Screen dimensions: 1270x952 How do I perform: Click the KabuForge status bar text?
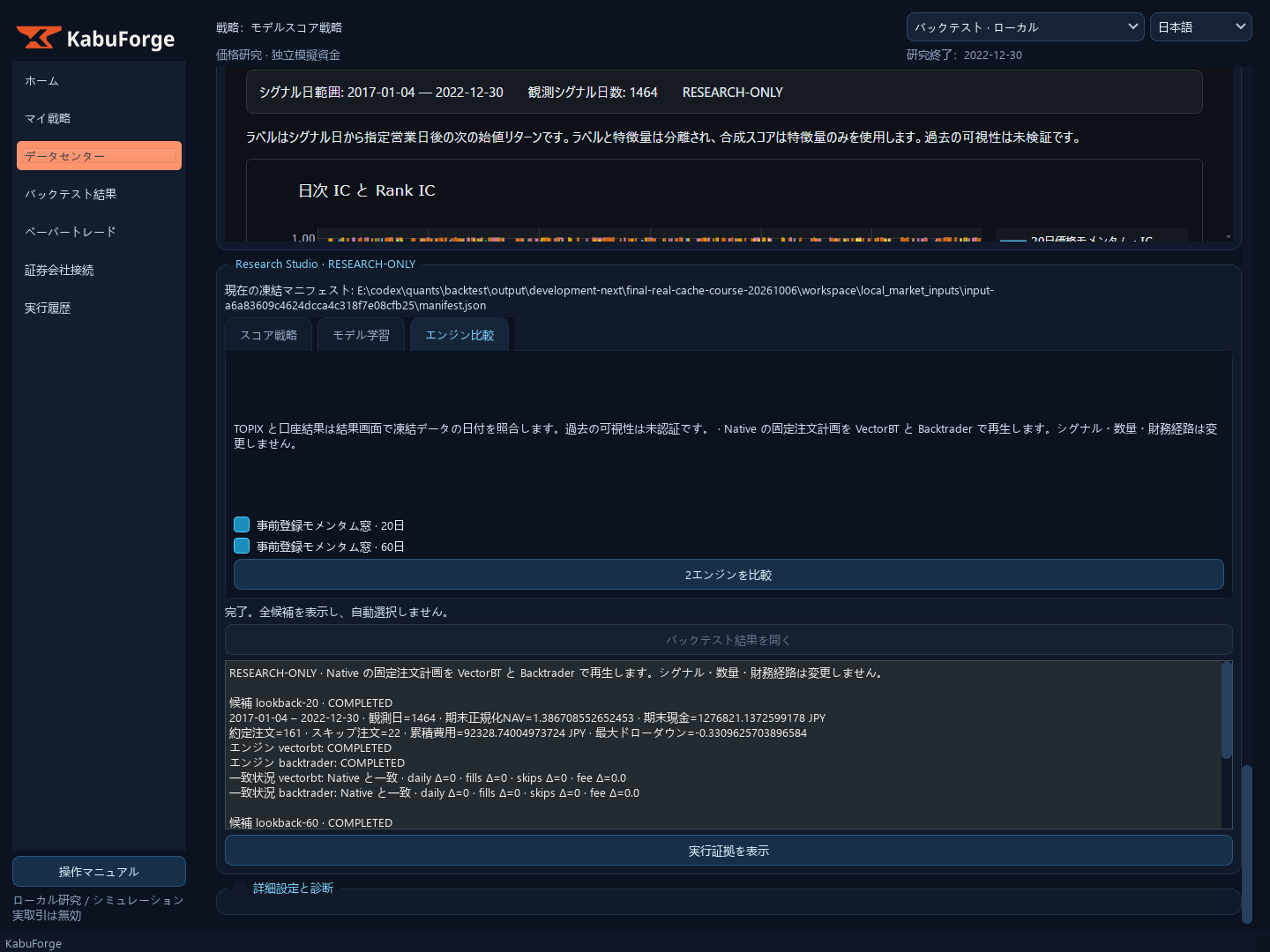(34, 943)
